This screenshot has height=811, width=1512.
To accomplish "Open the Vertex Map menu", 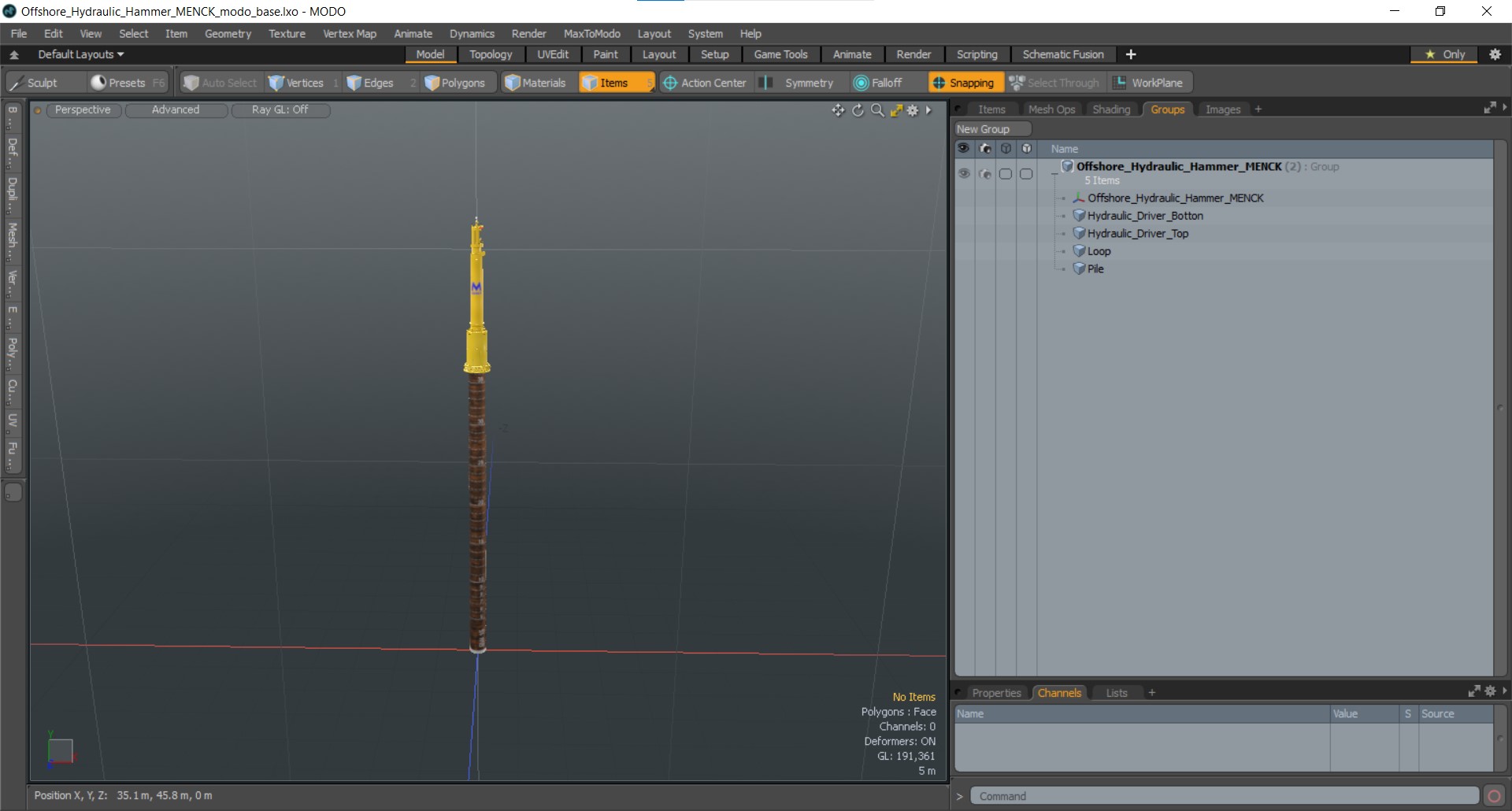I will click(350, 34).
